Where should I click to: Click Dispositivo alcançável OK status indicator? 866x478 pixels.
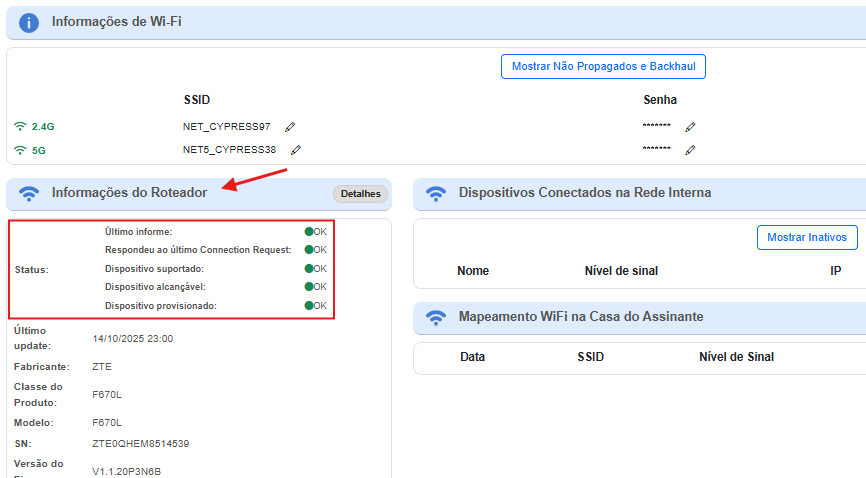click(x=315, y=287)
